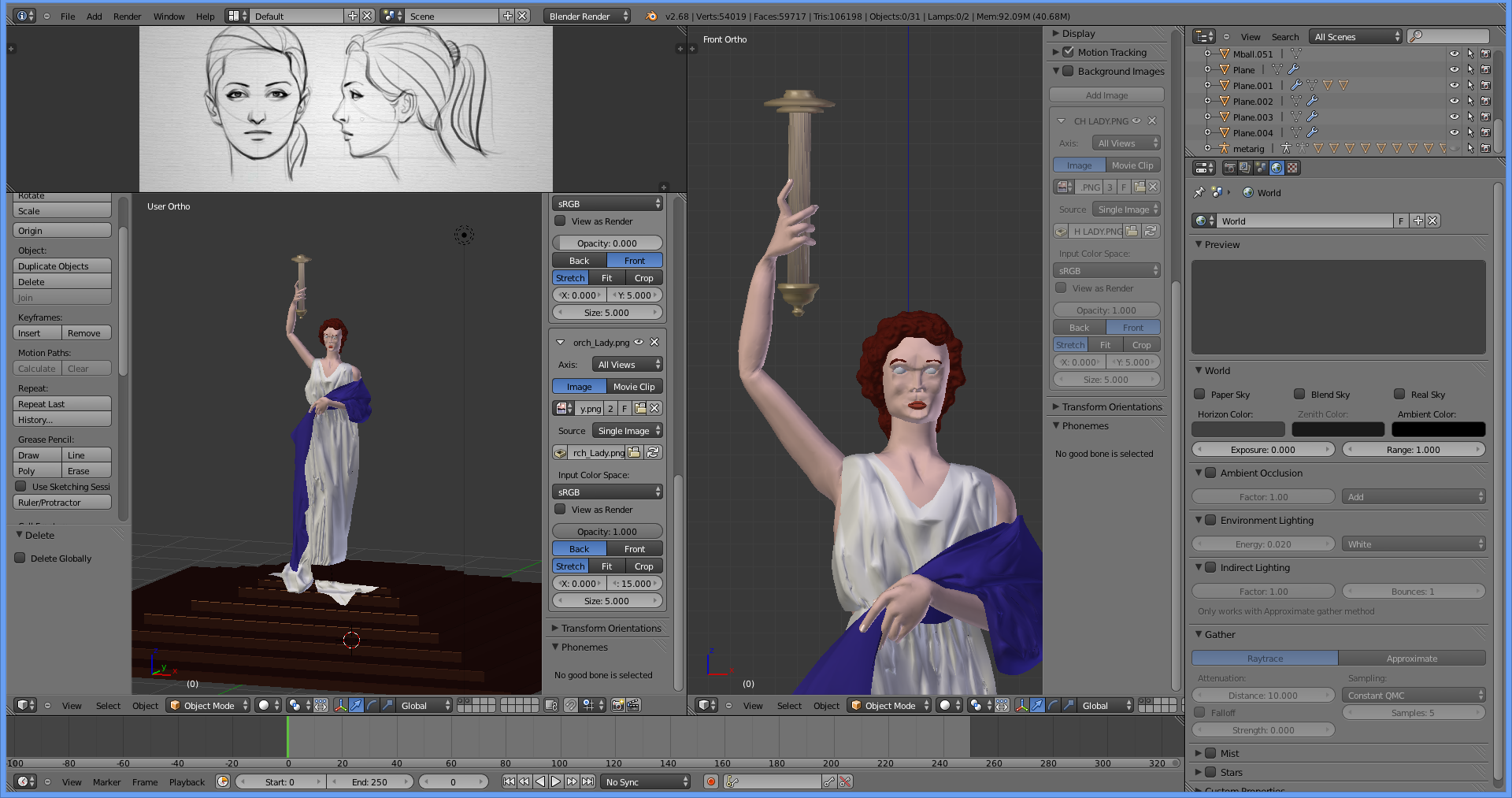Uncheck the Motion Tracking checkbox
The height and width of the screenshot is (798, 1512).
point(1069,52)
